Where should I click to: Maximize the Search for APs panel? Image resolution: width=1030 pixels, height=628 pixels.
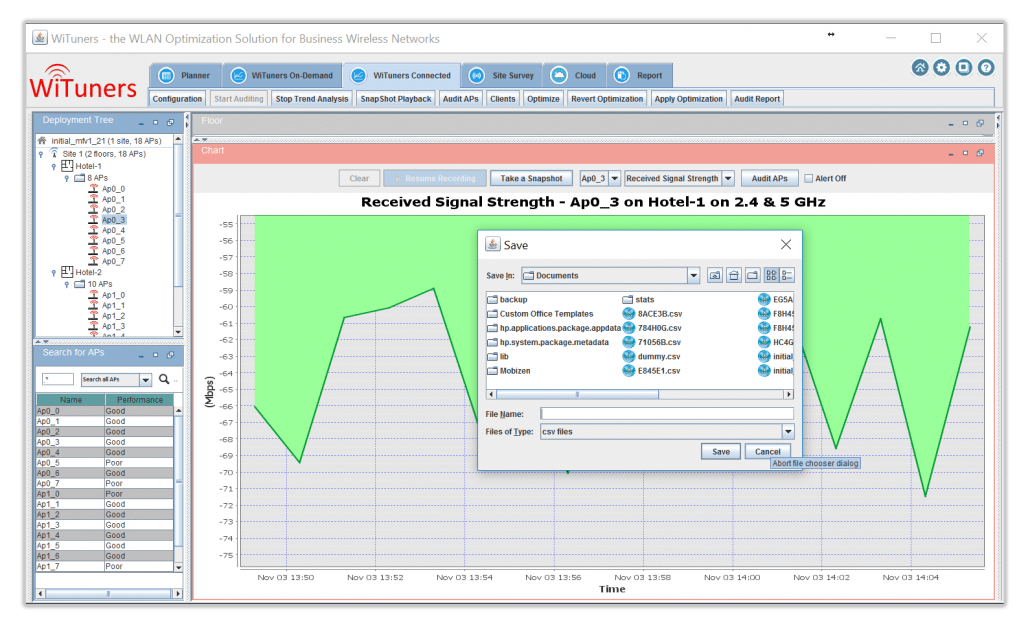coord(156,355)
